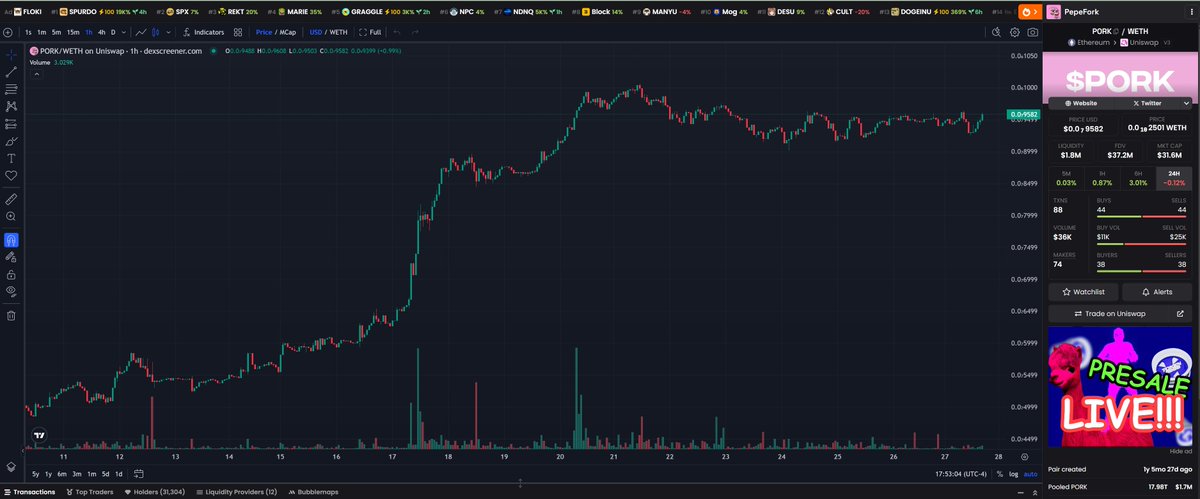
Task: Take a chart snapshot with camera icon
Action: point(1032,32)
